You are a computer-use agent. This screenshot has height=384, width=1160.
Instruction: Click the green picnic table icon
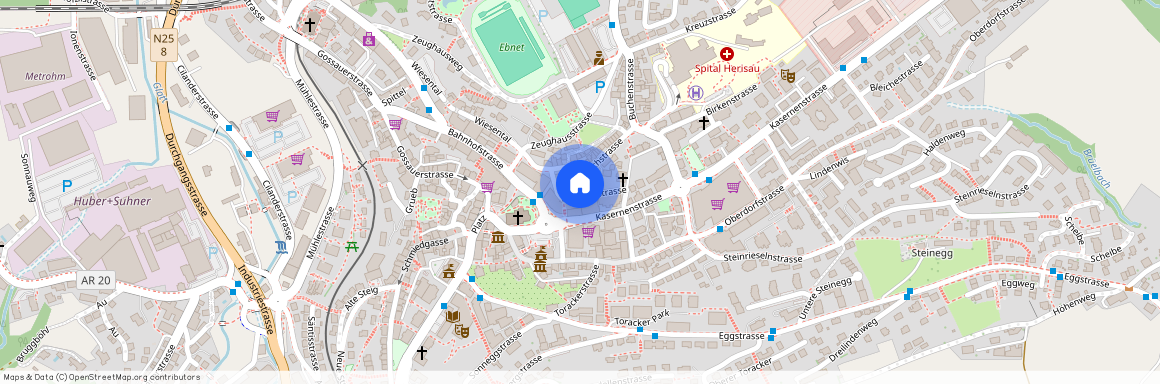(x=351, y=246)
